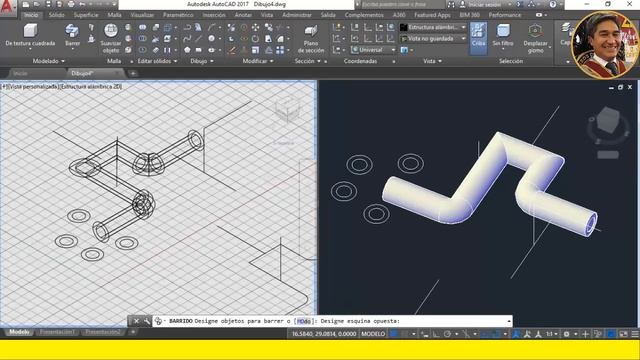Add a new drawing tab with plus
This screenshot has height=360, width=640.
tap(133, 73)
